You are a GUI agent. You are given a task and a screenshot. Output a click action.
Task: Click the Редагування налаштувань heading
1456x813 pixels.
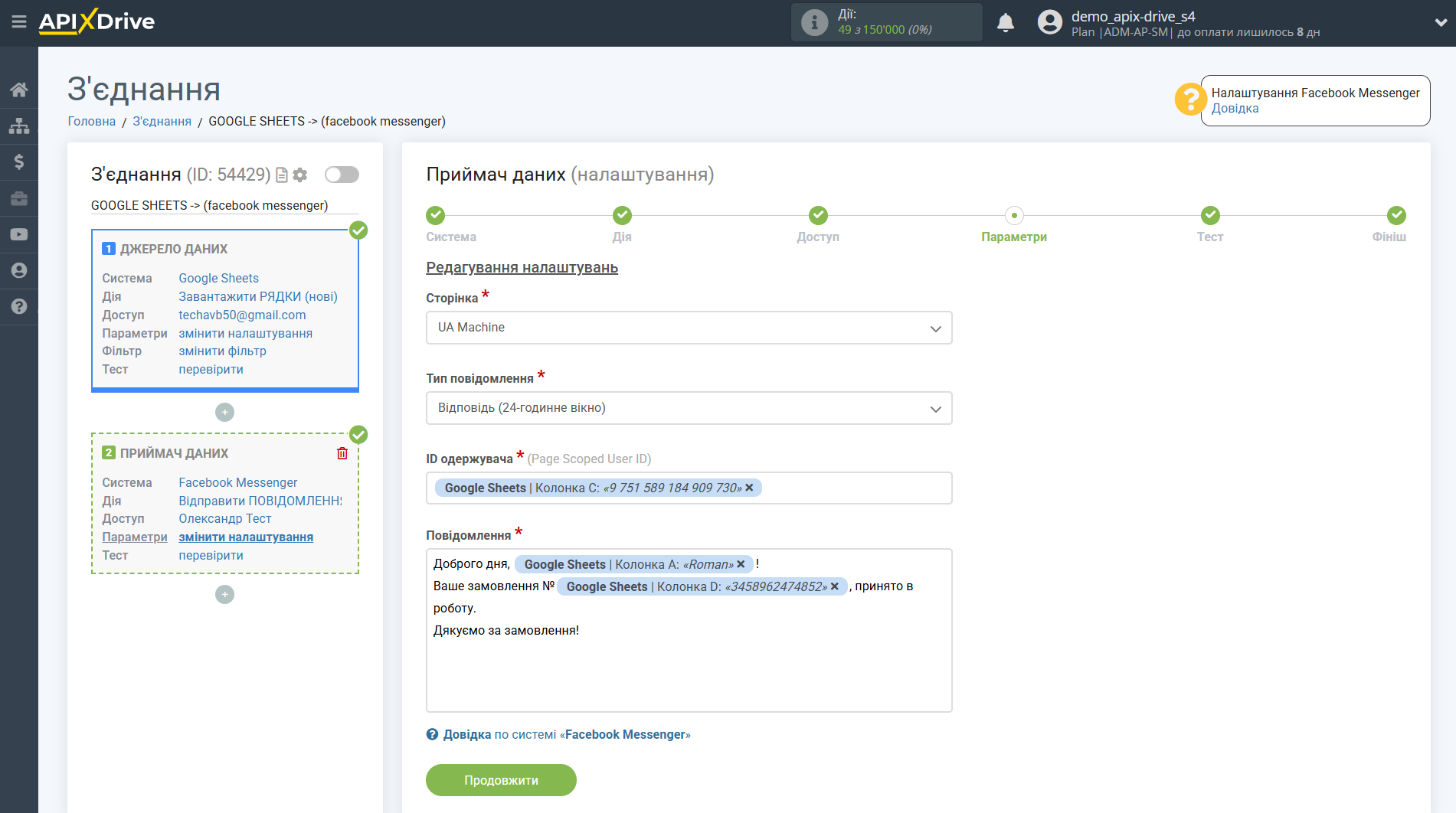(x=522, y=267)
